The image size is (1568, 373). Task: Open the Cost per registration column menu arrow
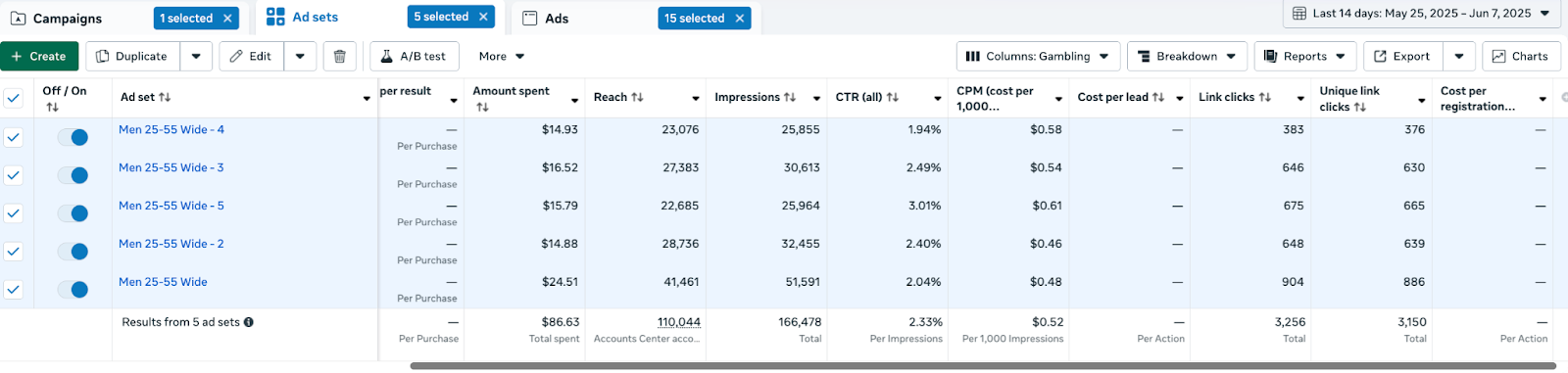[x=1543, y=99]
